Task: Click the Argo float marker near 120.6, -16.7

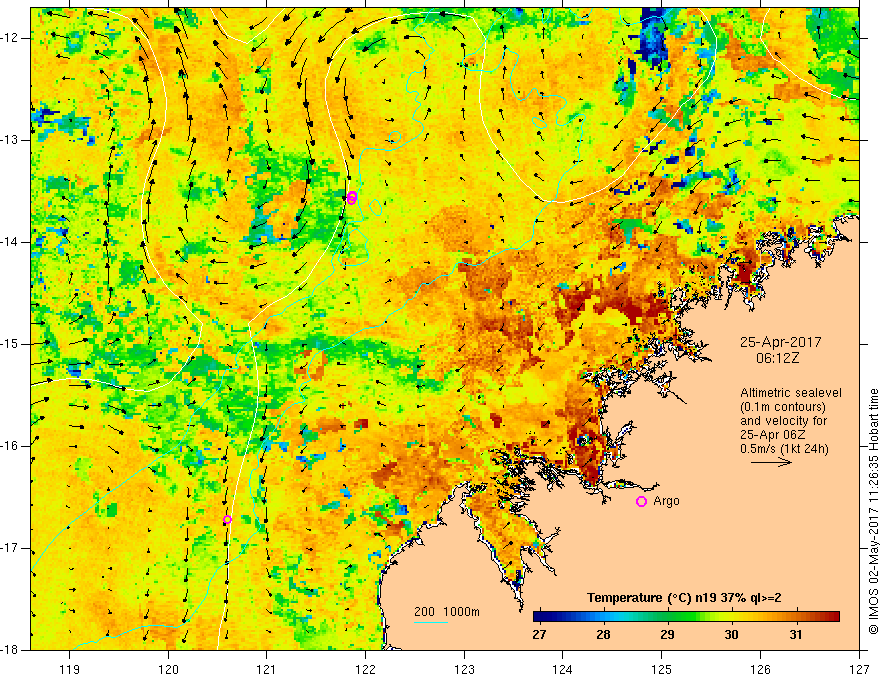Action: pos(227,520)
